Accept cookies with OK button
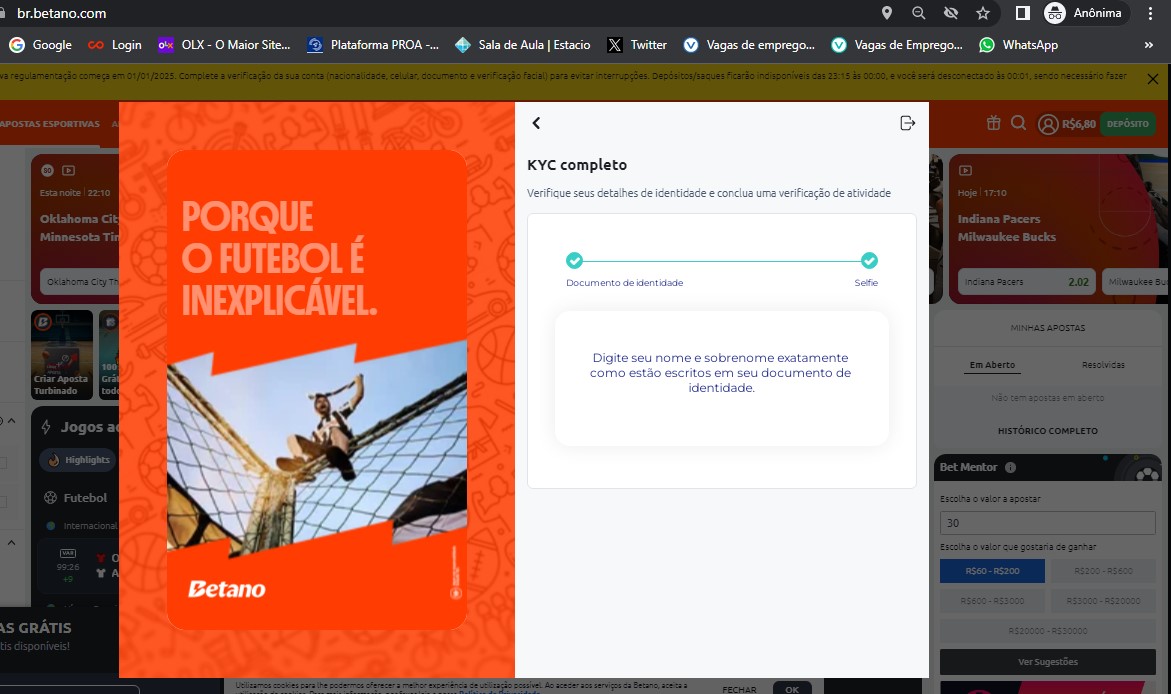Viewport: 1171px width, 694px height. point(792,689)
